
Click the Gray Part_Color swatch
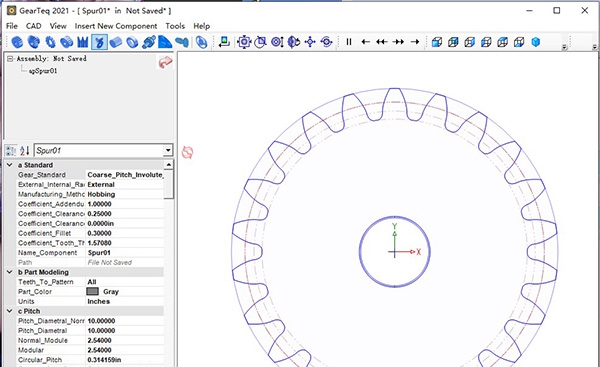pyautogui.click(x=93, y=292)
